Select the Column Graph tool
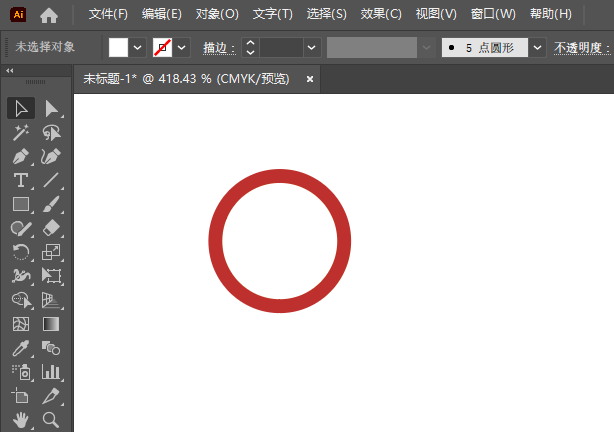The image size is (614, 432). tap(51, 372)
